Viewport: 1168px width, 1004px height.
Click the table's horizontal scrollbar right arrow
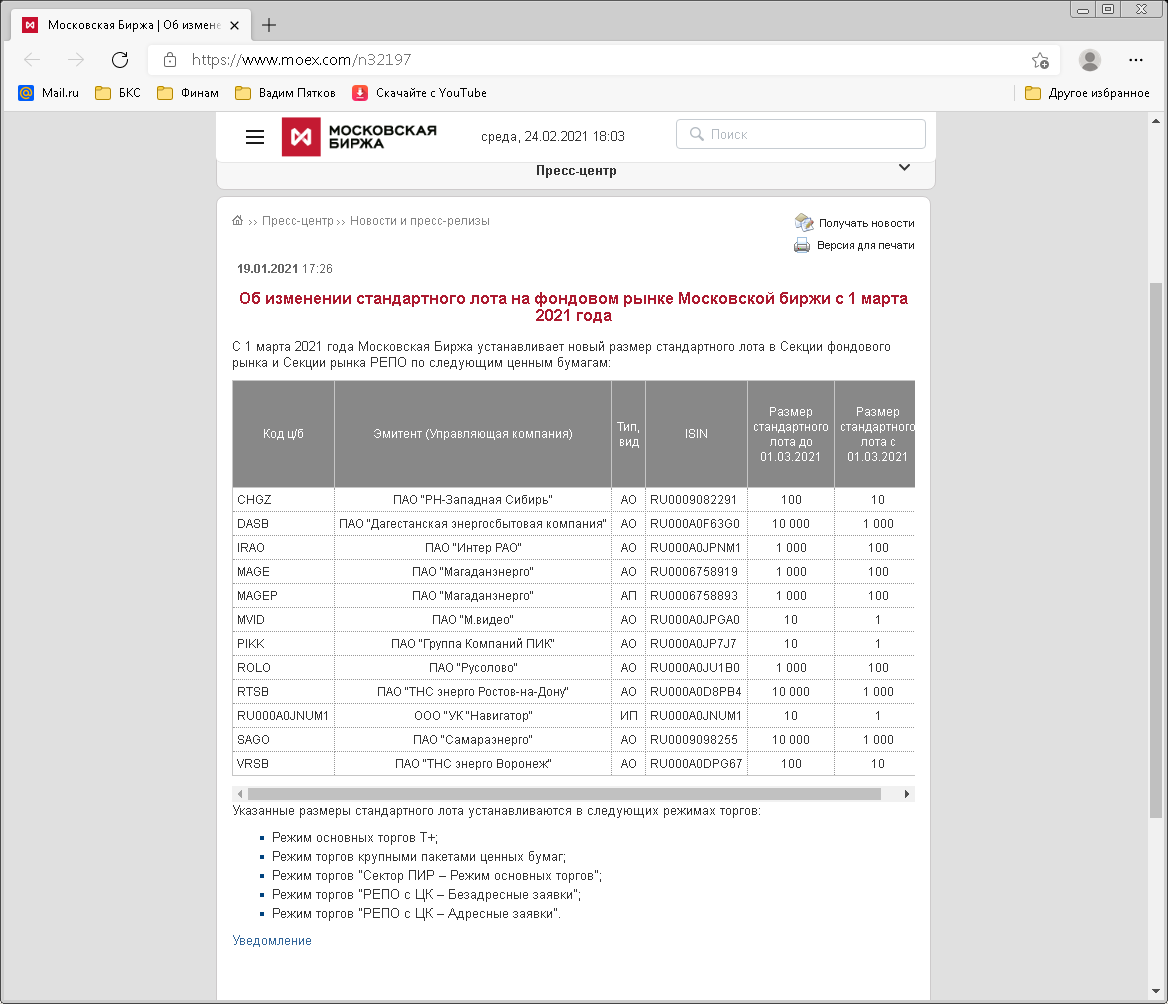tap(907, 794)
